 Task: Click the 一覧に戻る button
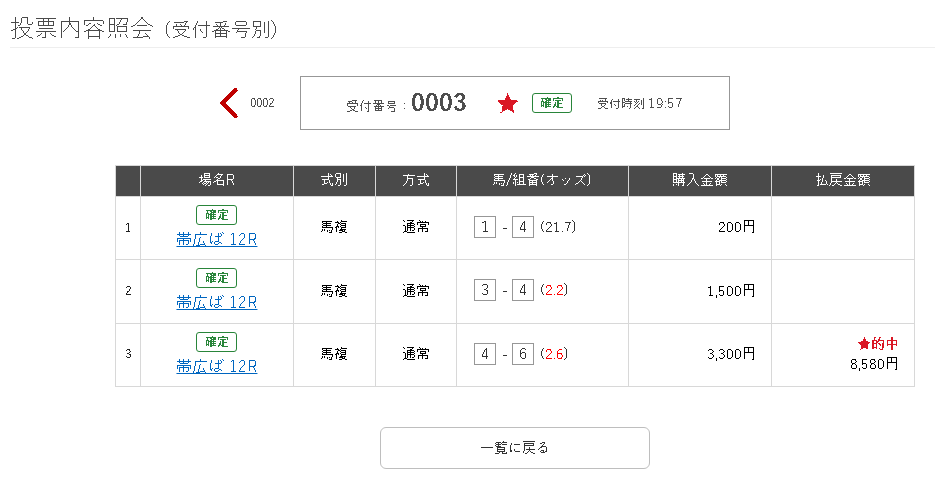click(515, 448)
